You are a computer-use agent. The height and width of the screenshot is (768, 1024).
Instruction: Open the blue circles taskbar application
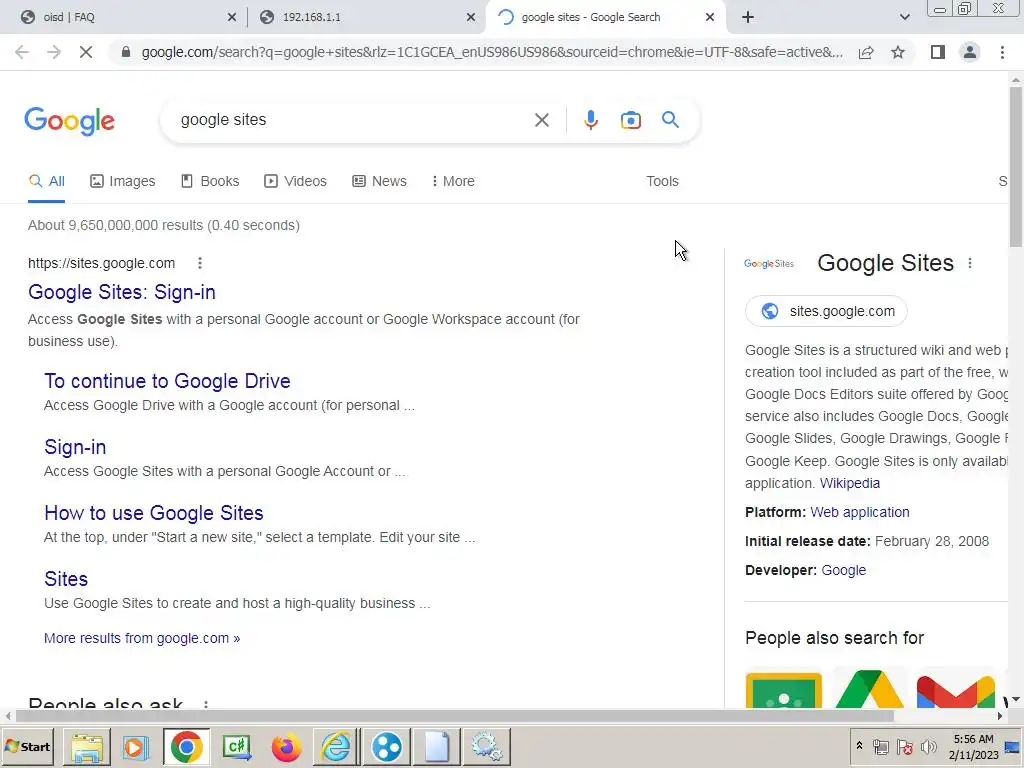pos(387,747)
